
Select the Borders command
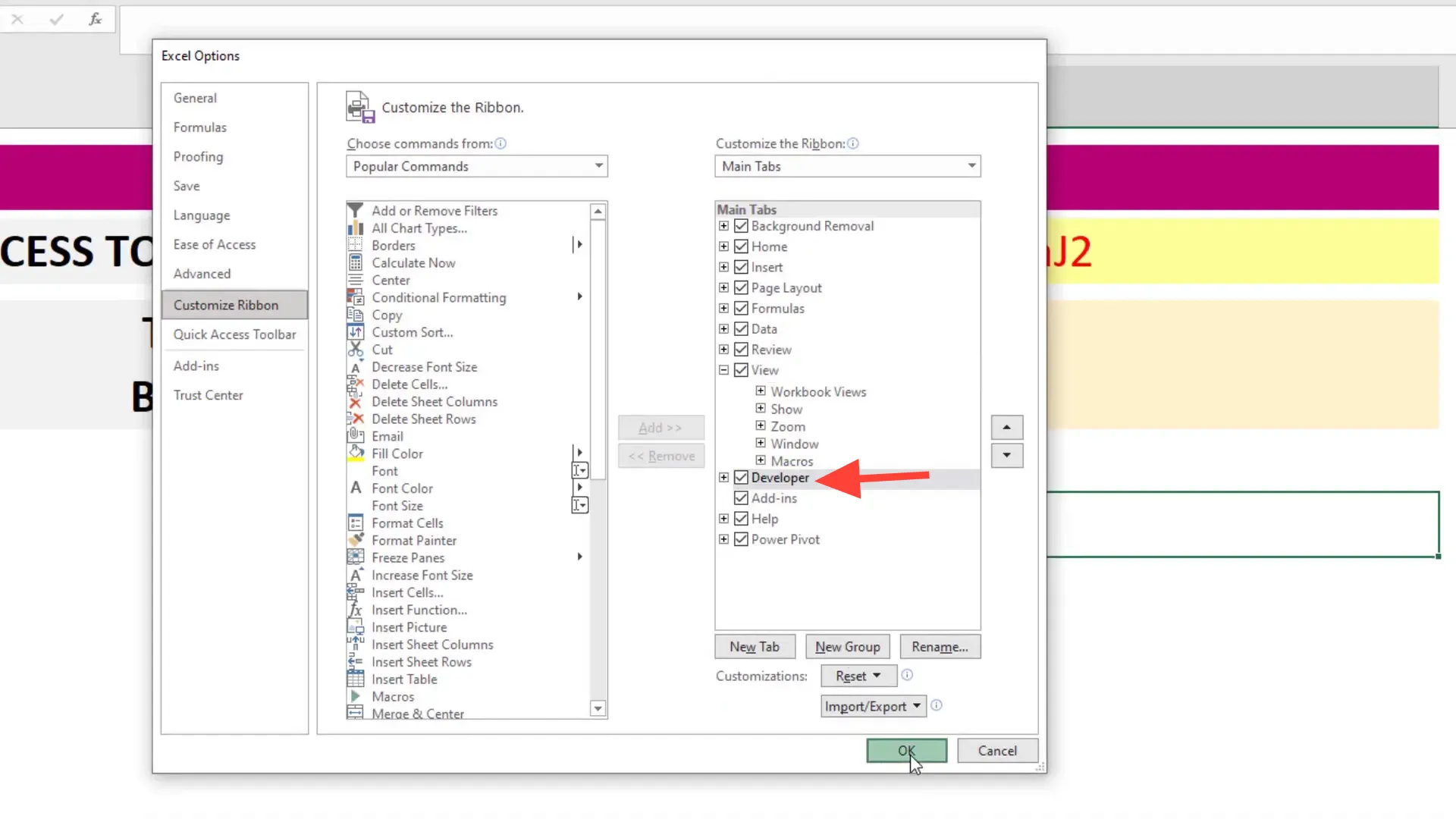392,245
